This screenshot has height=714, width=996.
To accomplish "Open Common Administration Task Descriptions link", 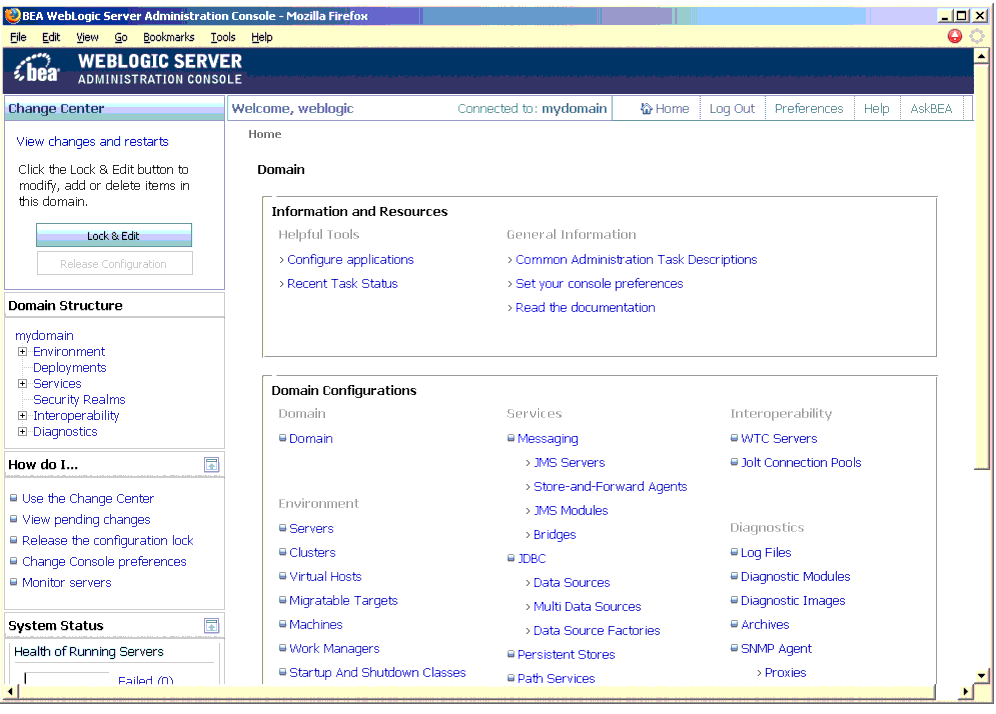I will [x=636, y=259].
